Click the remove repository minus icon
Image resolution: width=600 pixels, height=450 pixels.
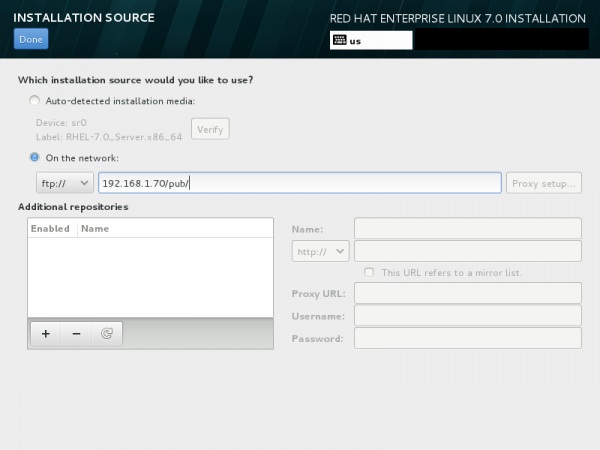point(76,334)
